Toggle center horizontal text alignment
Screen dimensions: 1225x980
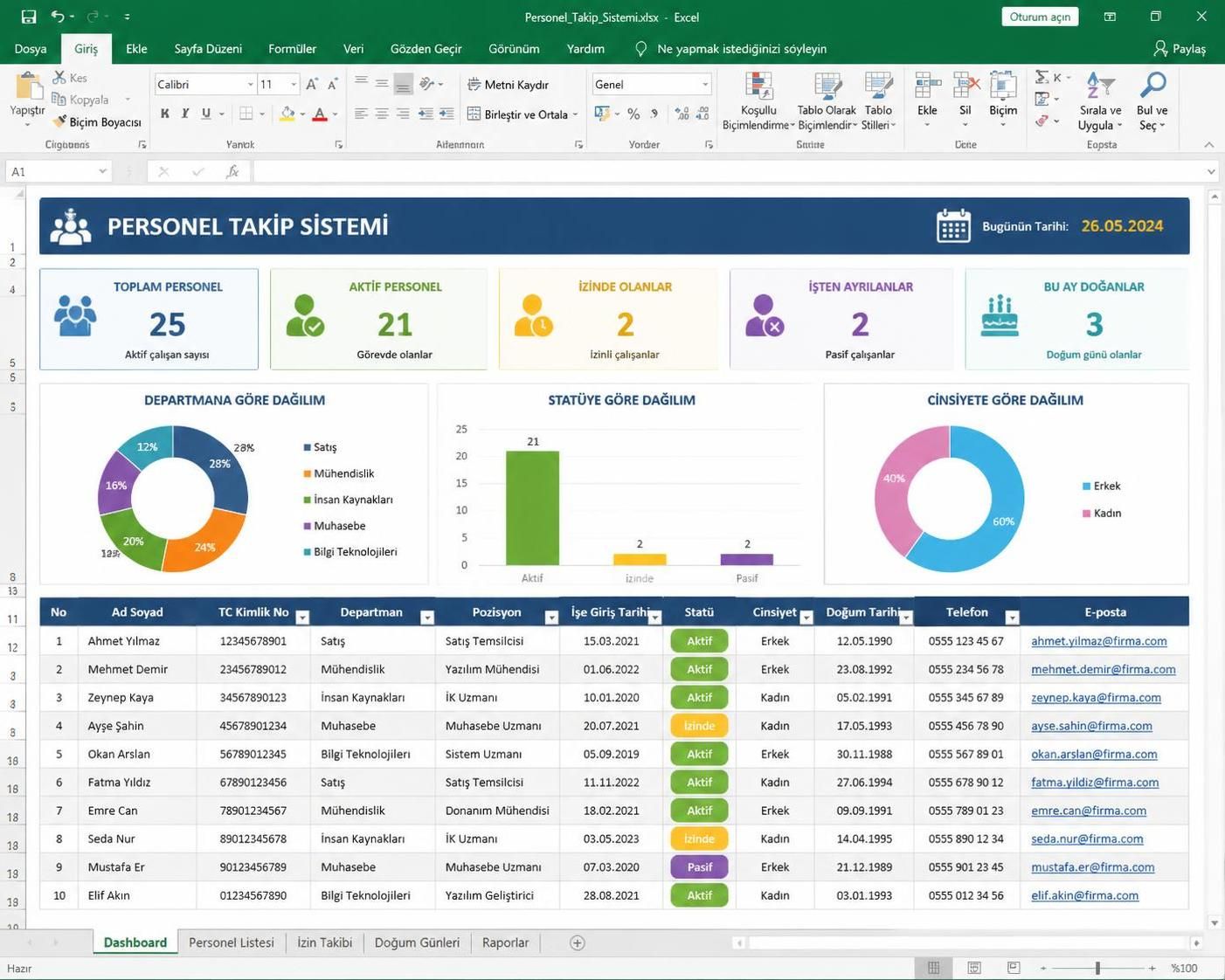[x=382, y=114]
